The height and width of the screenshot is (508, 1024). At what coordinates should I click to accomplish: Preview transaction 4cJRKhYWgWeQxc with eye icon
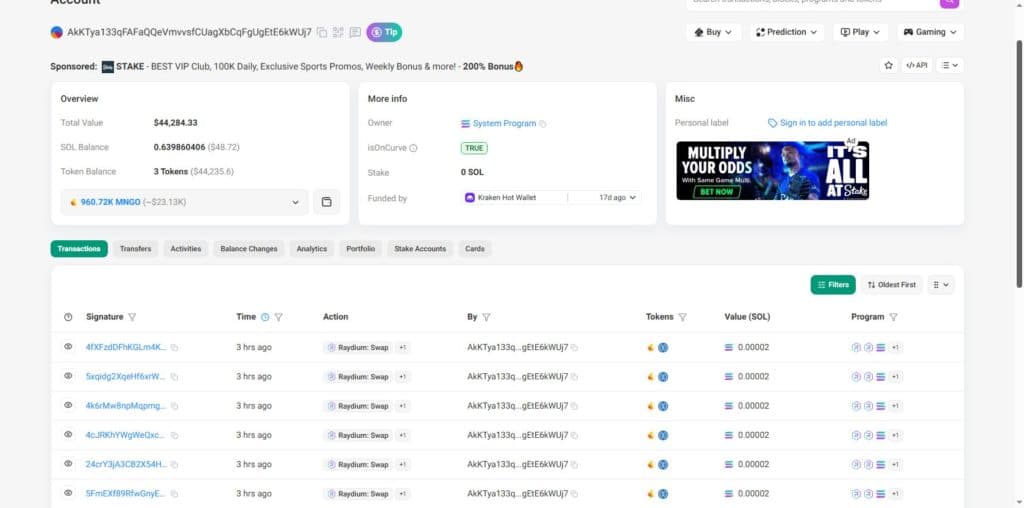(x=68, y=434)
